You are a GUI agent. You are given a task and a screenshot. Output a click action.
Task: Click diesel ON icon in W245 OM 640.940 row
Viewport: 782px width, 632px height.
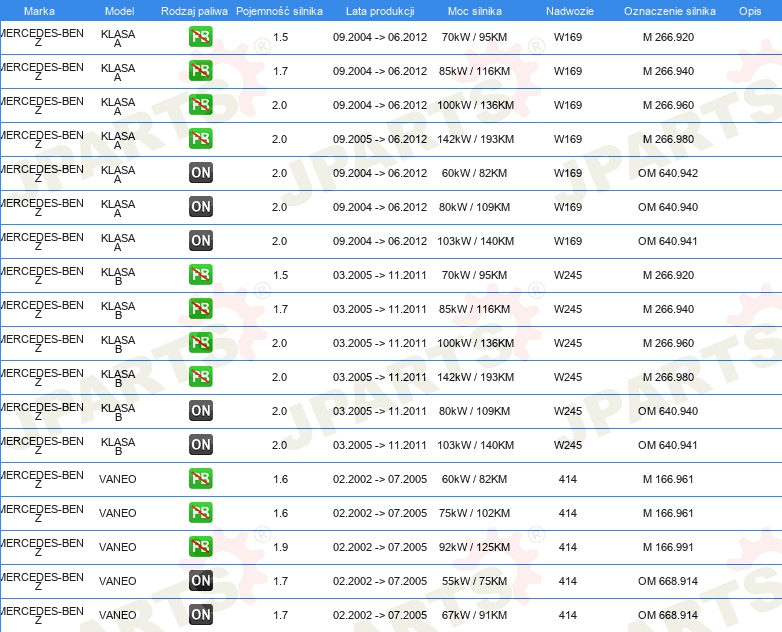(x=200, y=411)
